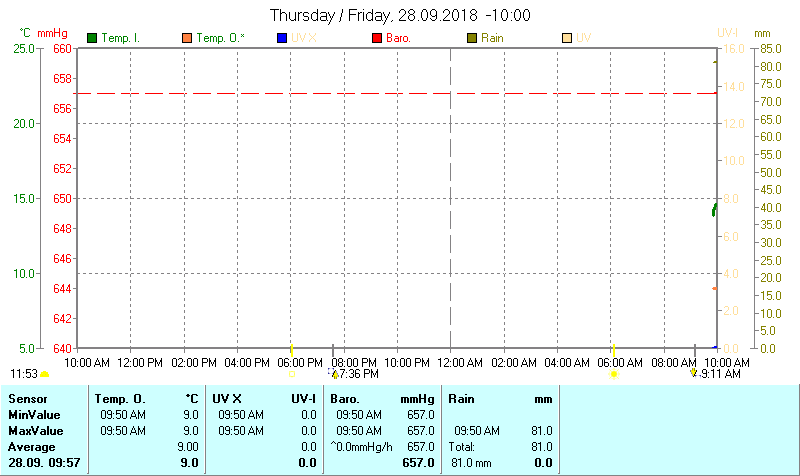Click the 'MinValue' row label
Viewport: 800px width, 476px height.
point(34,415)
